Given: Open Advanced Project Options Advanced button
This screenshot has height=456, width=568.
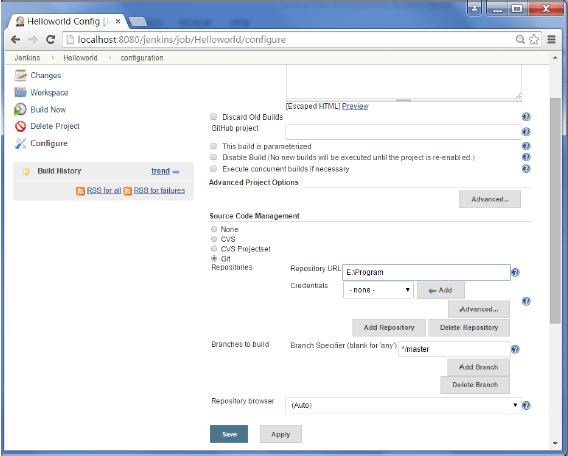Looking at the screenshot, I should pyautogui.click(x=490, y=199).
